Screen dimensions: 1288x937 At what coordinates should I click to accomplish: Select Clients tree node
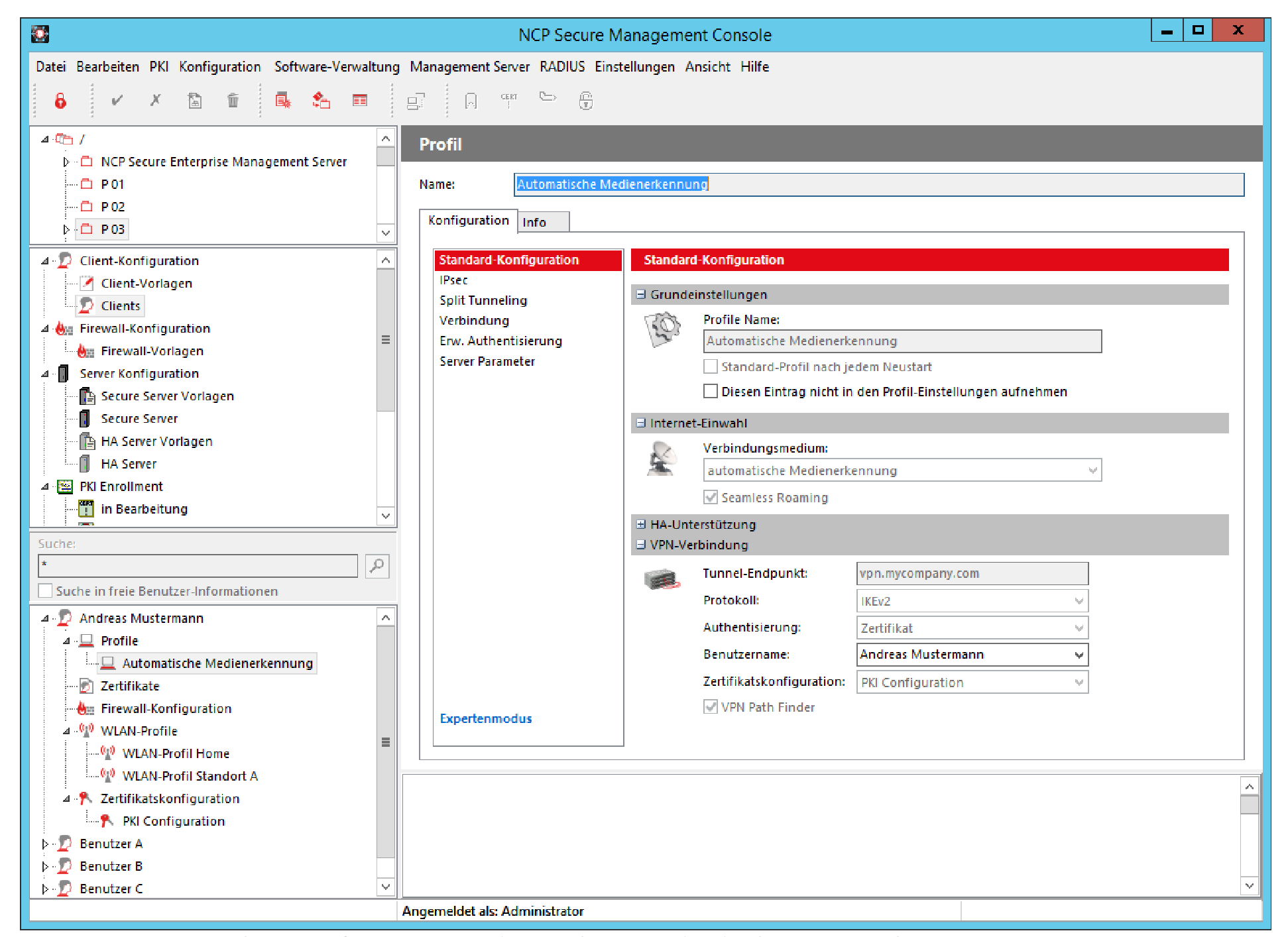point(120,306)
